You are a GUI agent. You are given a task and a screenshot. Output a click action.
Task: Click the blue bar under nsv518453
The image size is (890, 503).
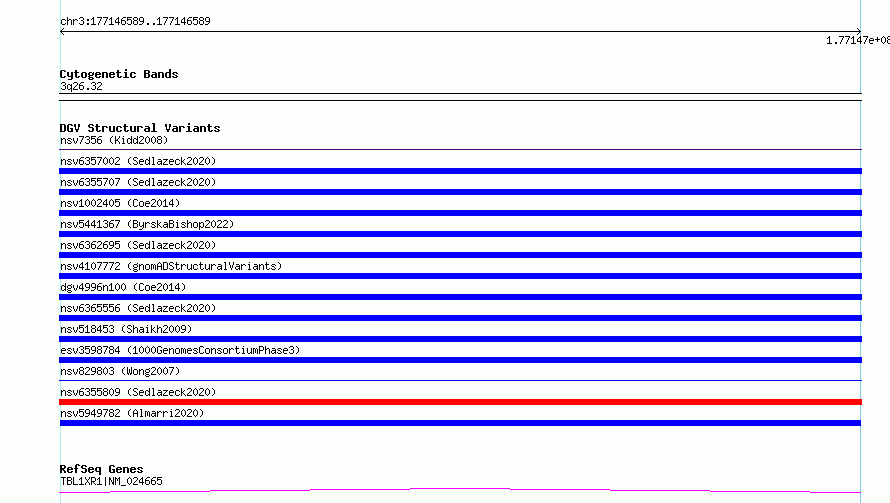tap(460, 339)
